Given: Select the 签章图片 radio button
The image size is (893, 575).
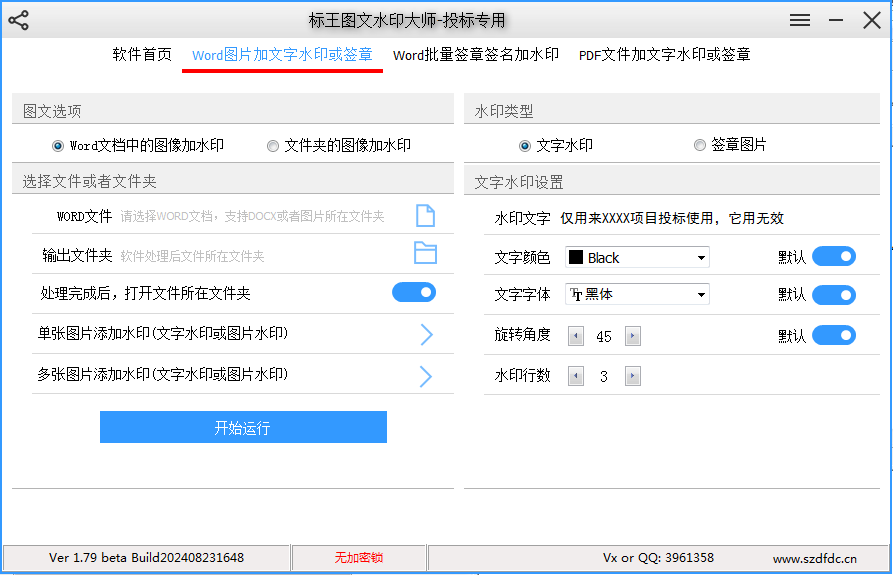Looking at the screenshot, I should click(x=700, y=146).
